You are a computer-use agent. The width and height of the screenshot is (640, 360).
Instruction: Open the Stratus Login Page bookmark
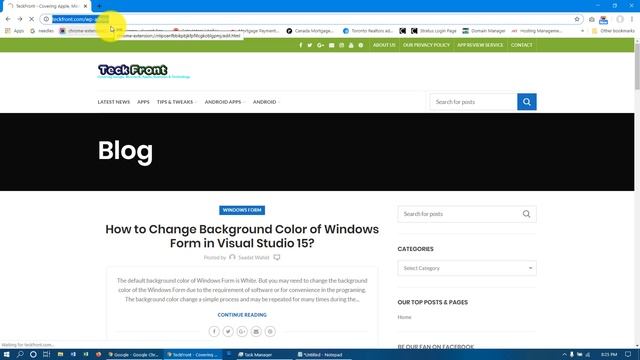(x=434, y=31)
